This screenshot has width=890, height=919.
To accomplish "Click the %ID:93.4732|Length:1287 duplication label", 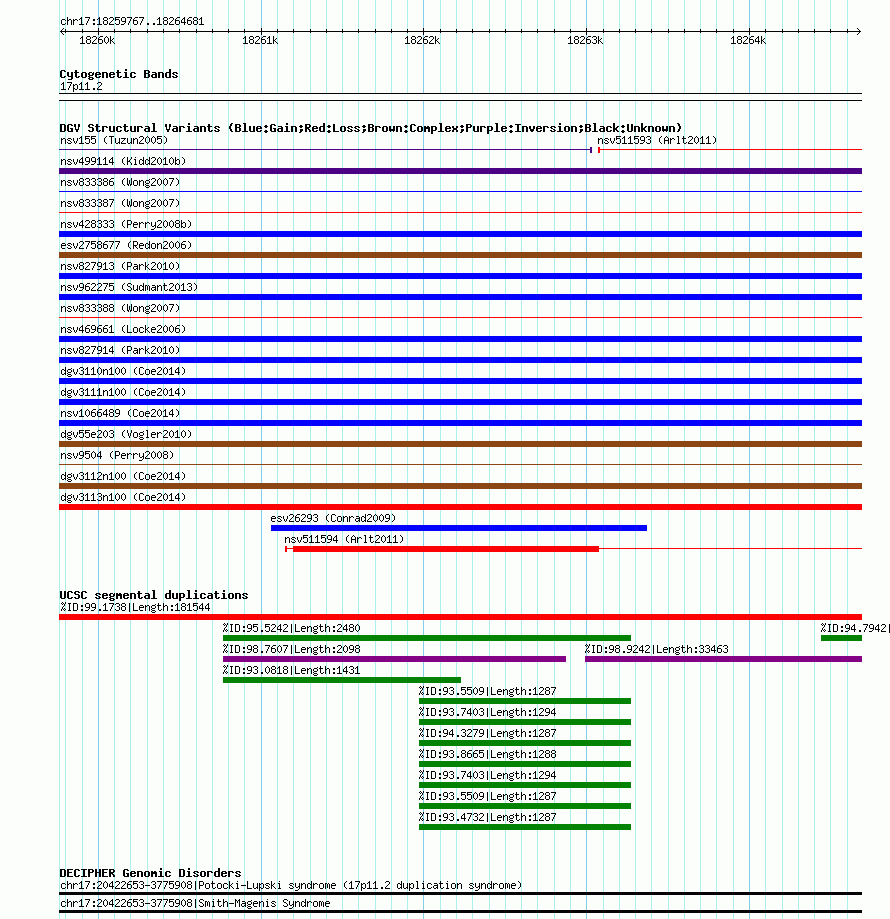I will point(487,817).
